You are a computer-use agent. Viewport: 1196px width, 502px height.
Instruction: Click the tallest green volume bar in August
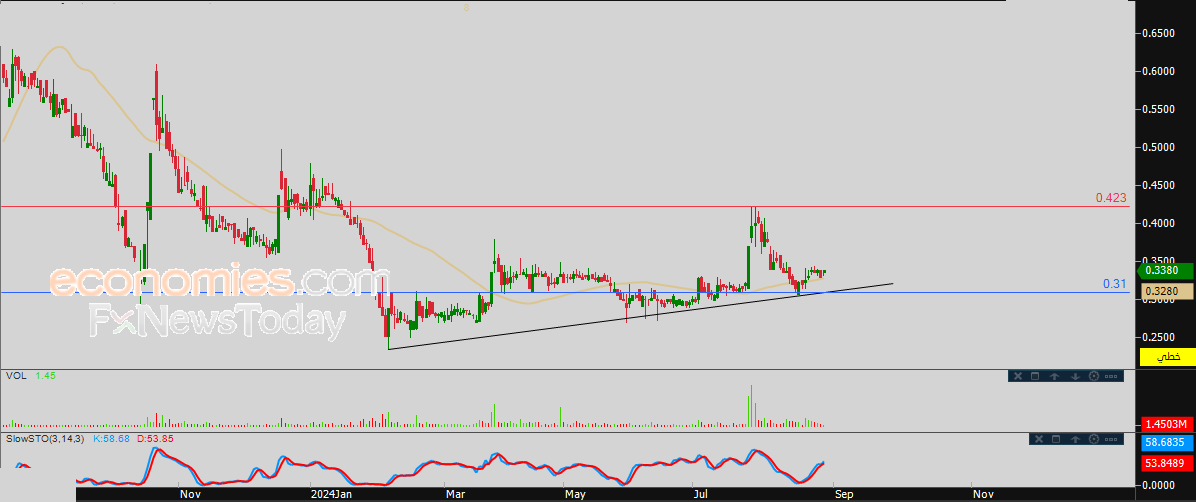751,406
